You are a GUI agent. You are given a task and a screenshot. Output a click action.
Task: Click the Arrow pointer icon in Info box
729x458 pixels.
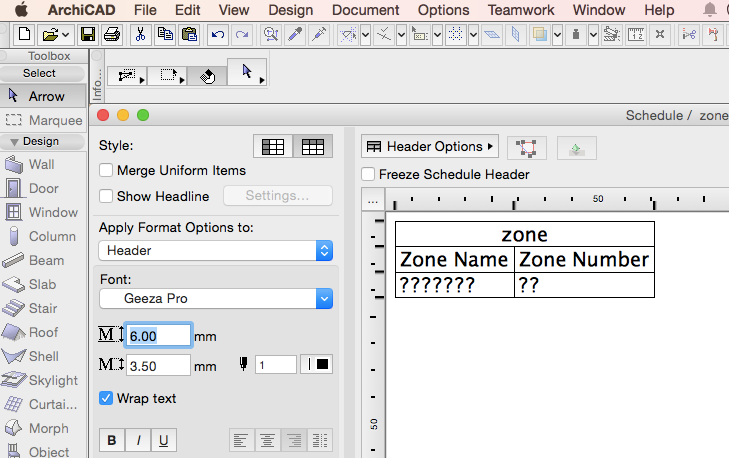coord(247,72)
